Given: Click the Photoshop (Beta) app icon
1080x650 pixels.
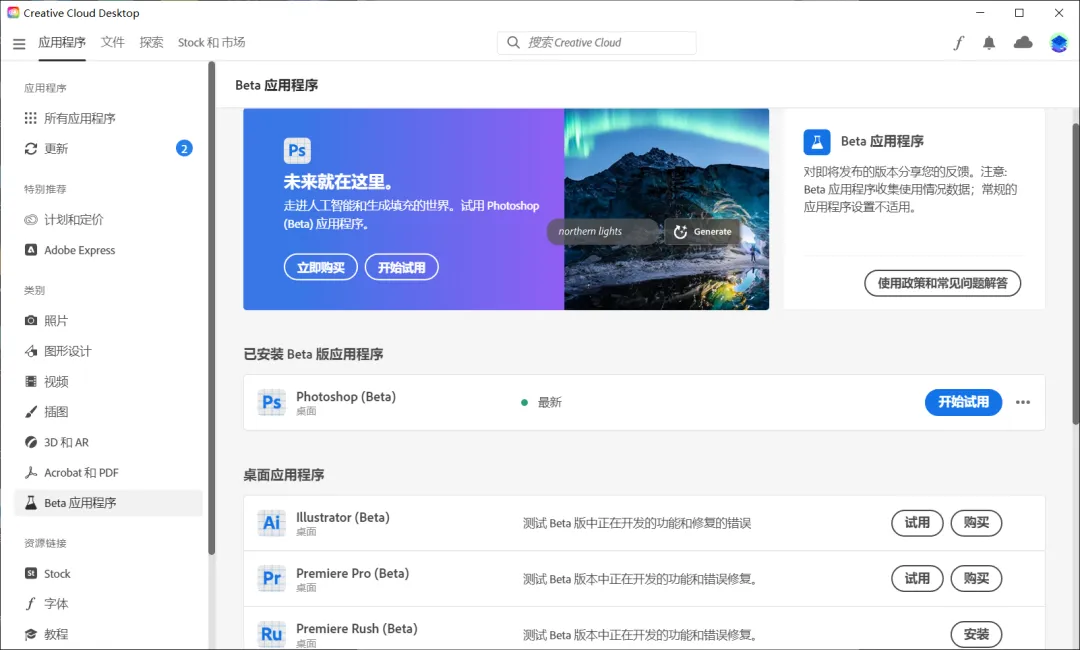Looking at the screenshot, I should click(x=271, y=402).
